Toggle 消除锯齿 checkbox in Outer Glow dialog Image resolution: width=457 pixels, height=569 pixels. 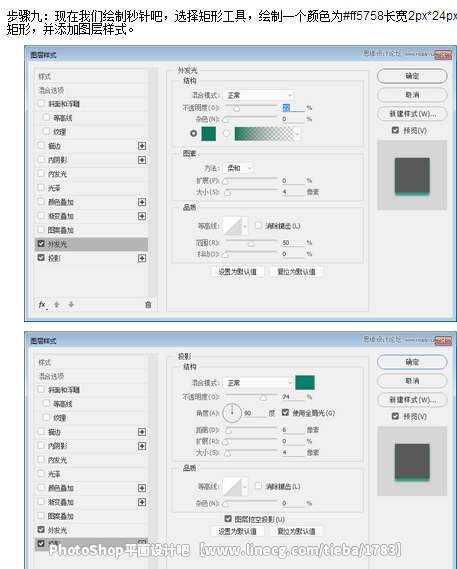pos(258,225)
